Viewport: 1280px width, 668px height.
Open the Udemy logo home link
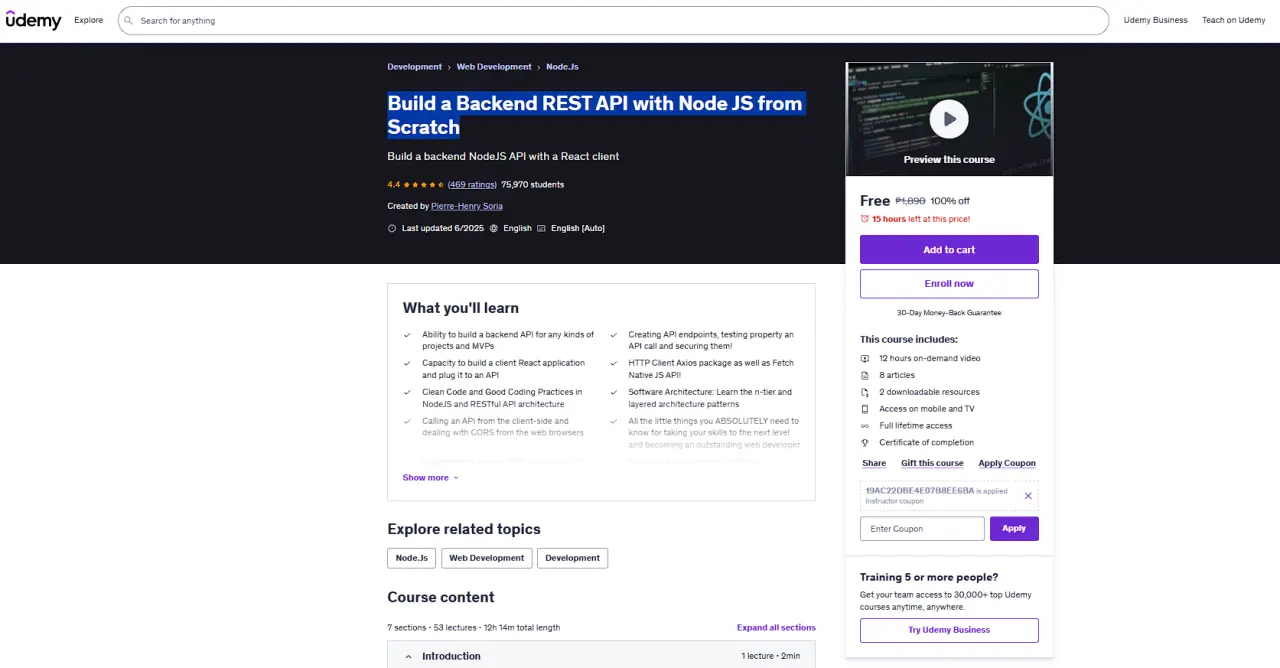point(33,20)
